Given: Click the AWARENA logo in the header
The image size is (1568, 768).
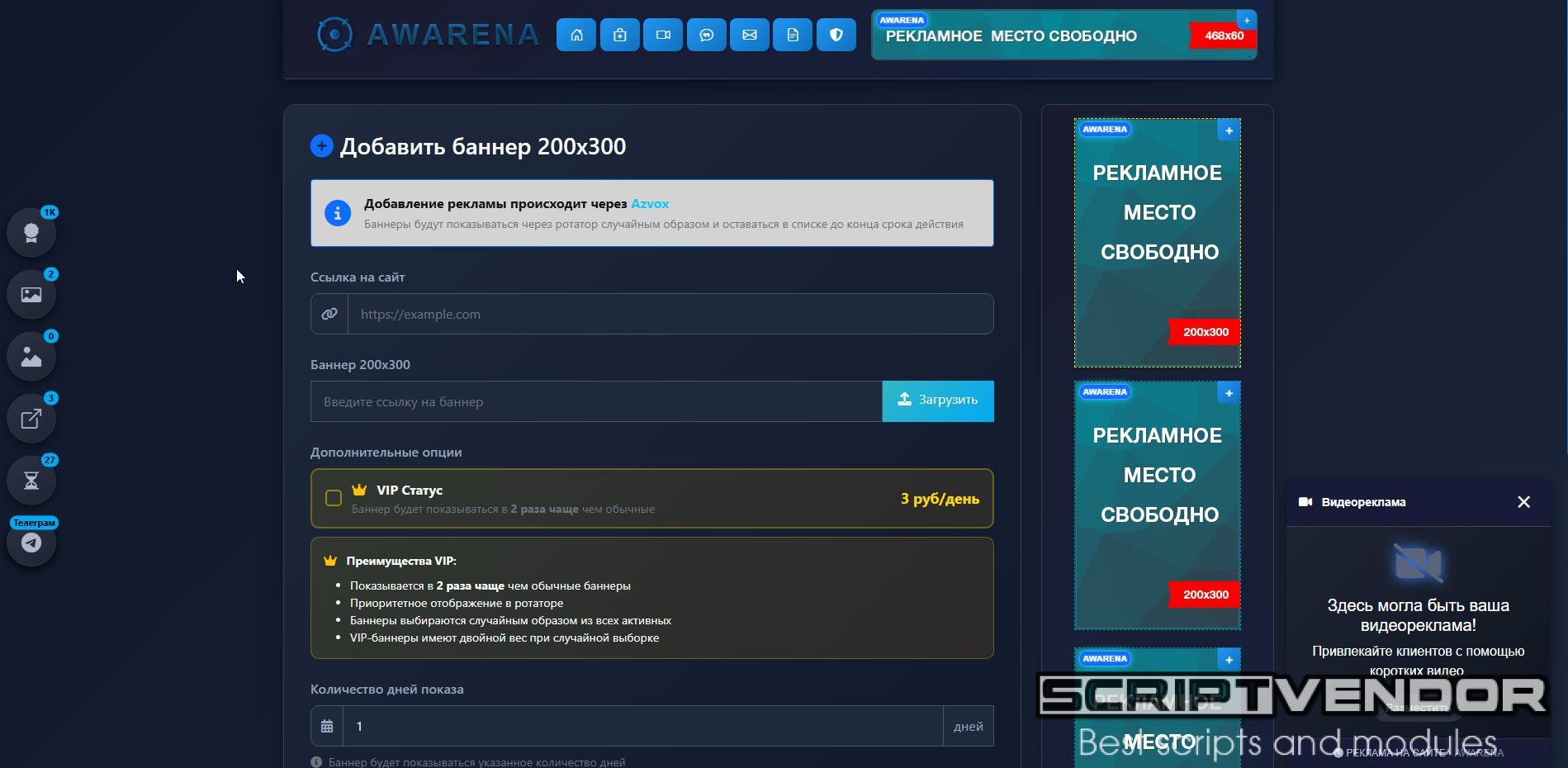Looking at the screenshot, I should click(429, 35).
